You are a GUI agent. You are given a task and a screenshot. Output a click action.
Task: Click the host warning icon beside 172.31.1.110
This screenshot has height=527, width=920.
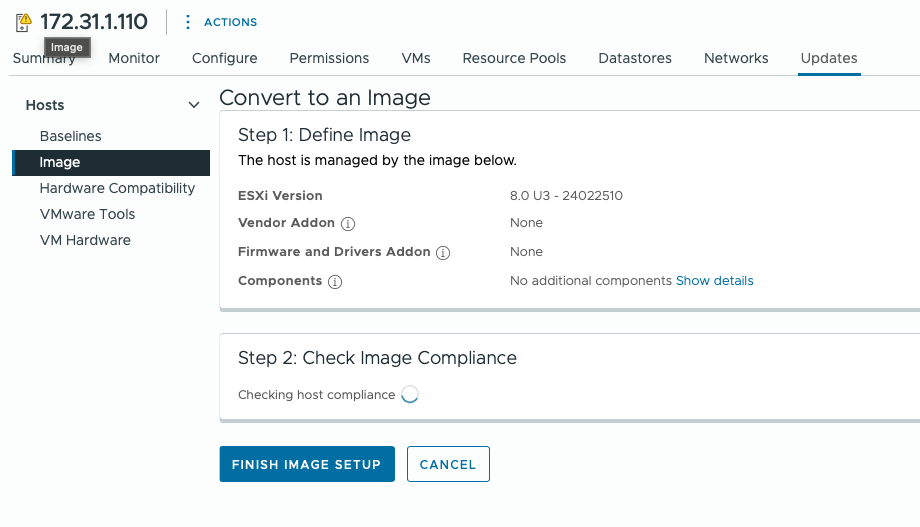23,22
